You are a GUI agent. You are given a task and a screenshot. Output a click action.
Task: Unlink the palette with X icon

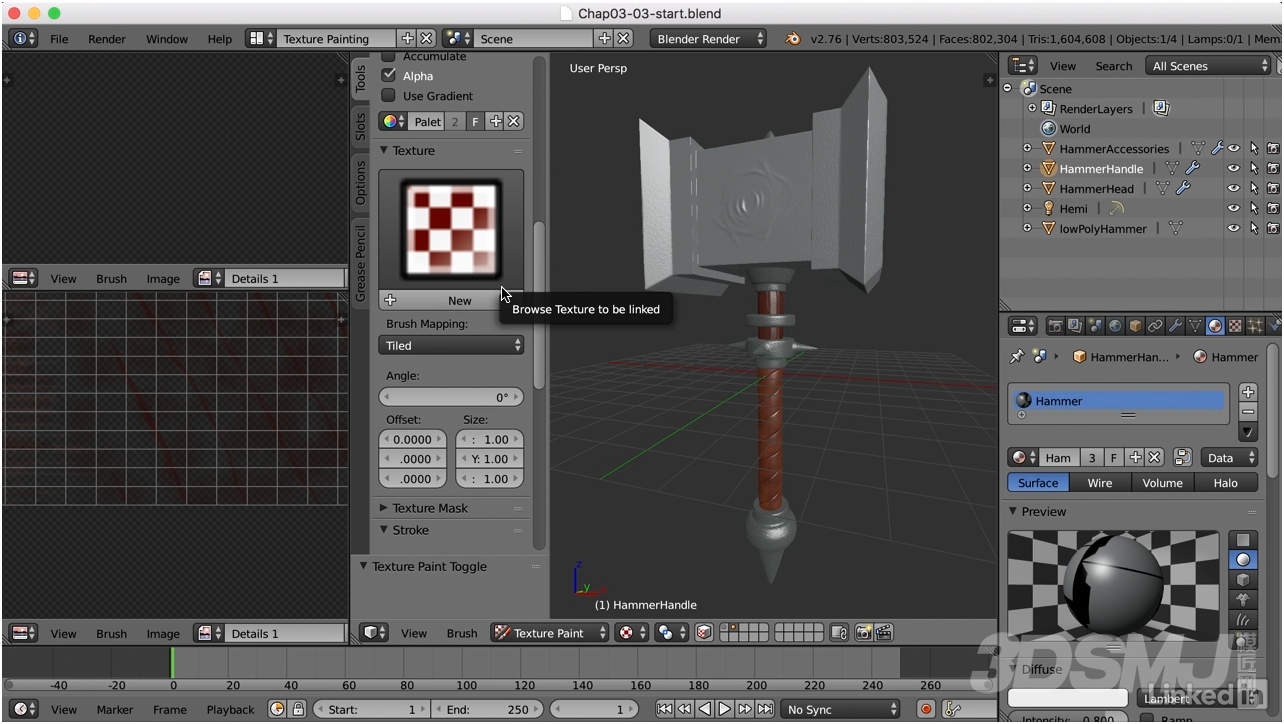click(514, 122)
